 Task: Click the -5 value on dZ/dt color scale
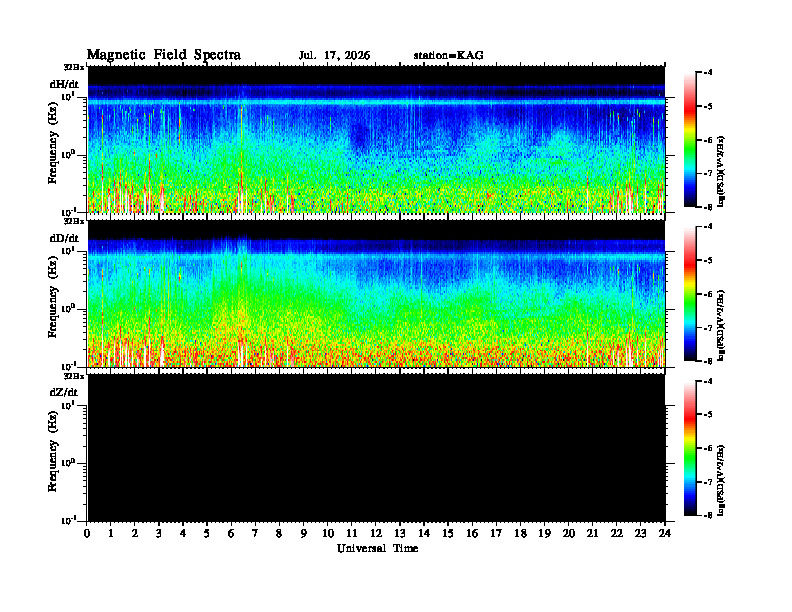click(x=708, y=415)
